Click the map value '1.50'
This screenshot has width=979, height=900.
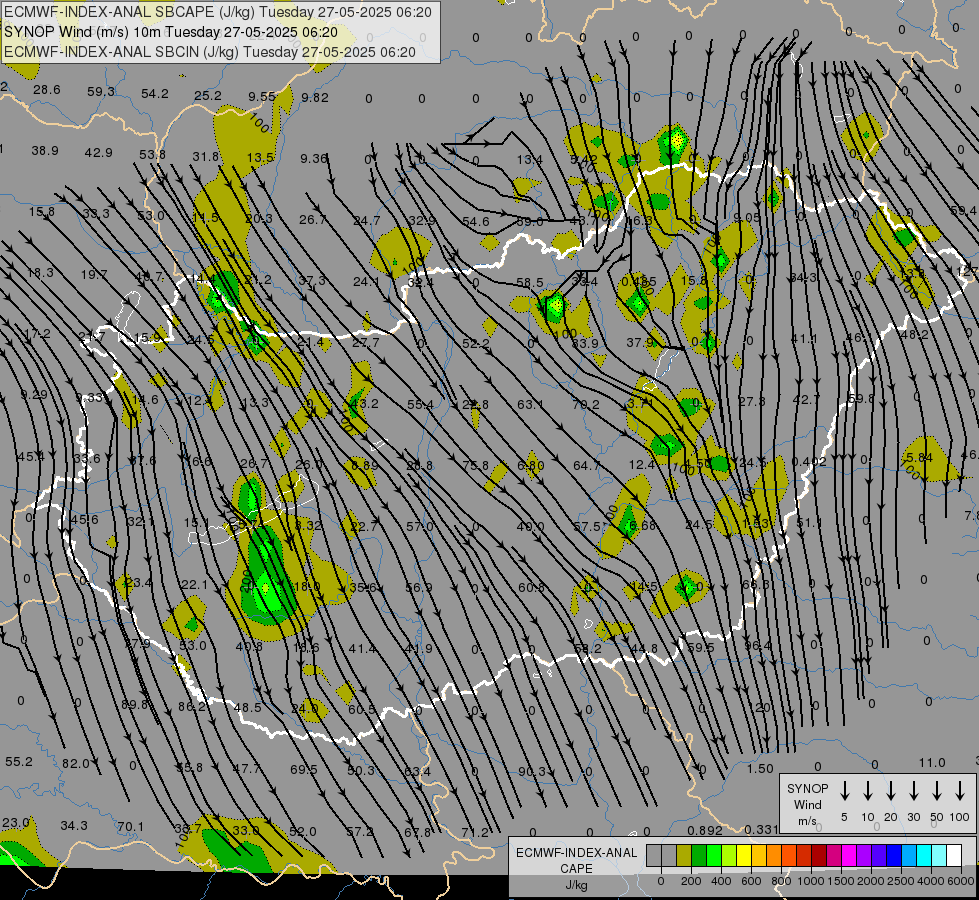pos(760,769)
